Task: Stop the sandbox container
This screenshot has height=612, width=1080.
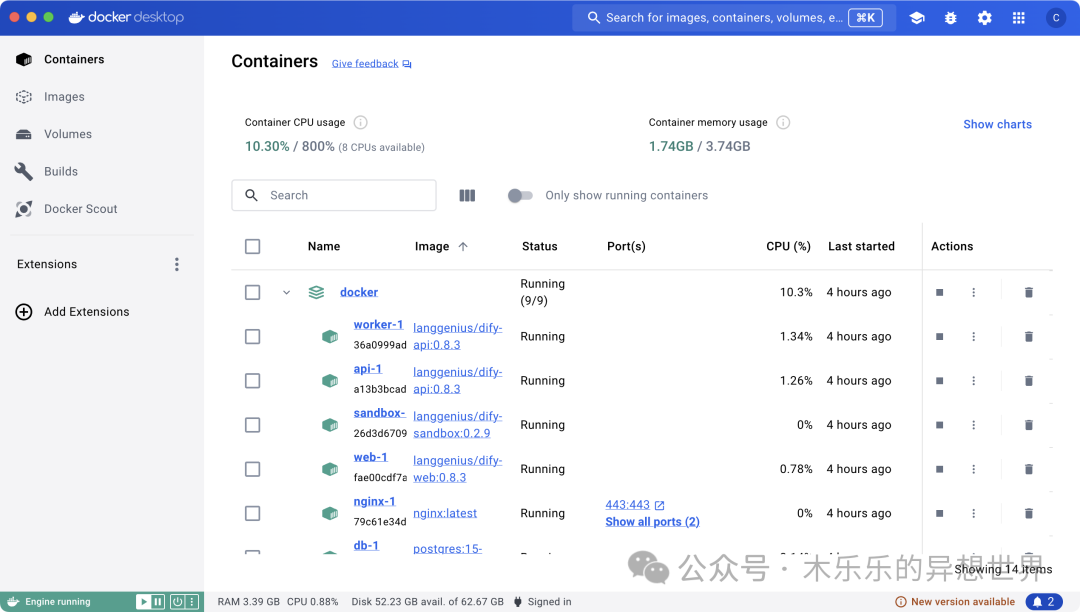Action: (x=939, y=425)
